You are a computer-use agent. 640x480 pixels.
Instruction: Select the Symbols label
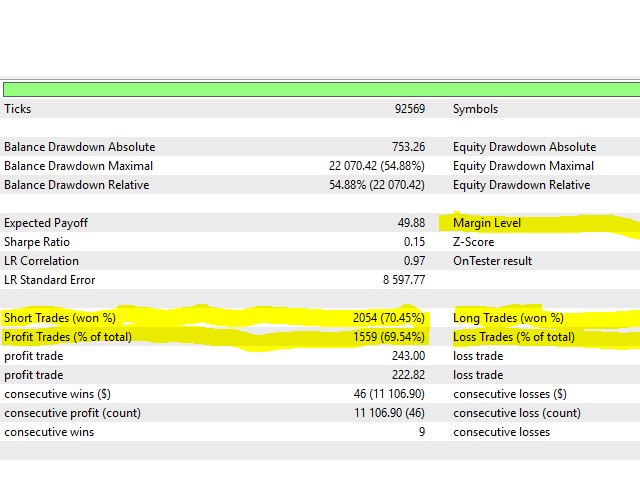tap(476, 109)
